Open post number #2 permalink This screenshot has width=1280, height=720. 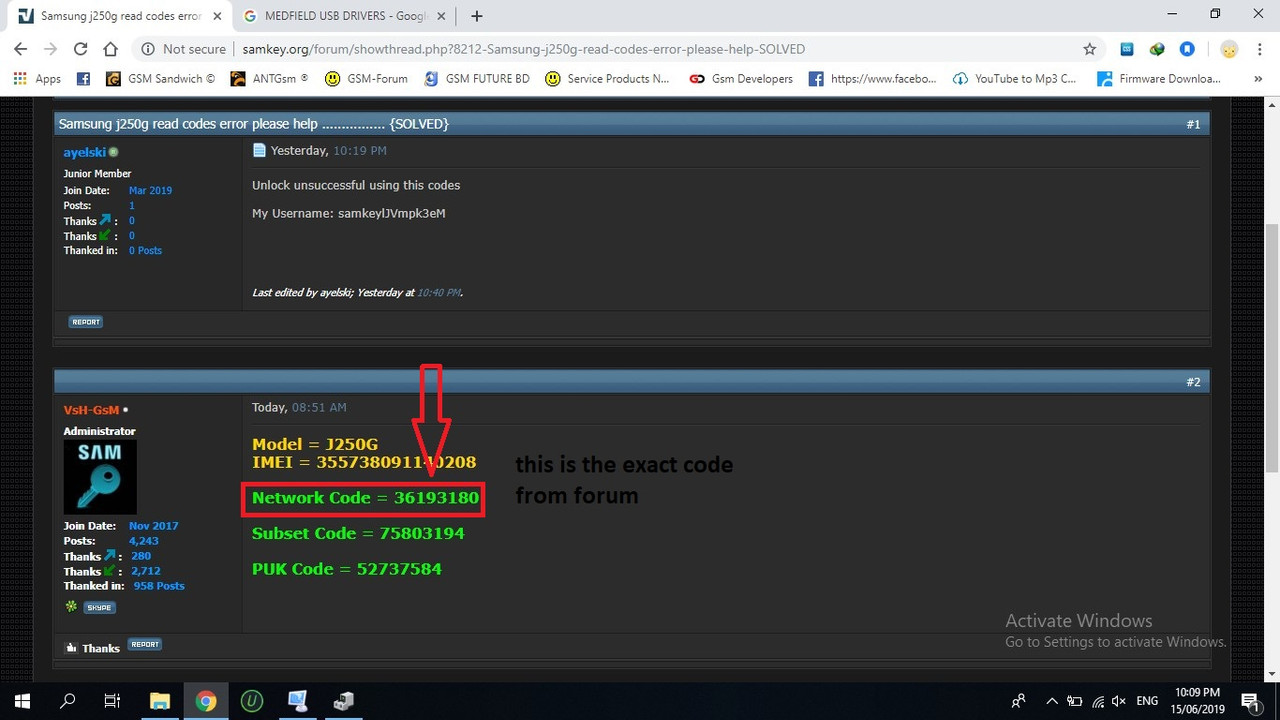[x=1193, y=382]
